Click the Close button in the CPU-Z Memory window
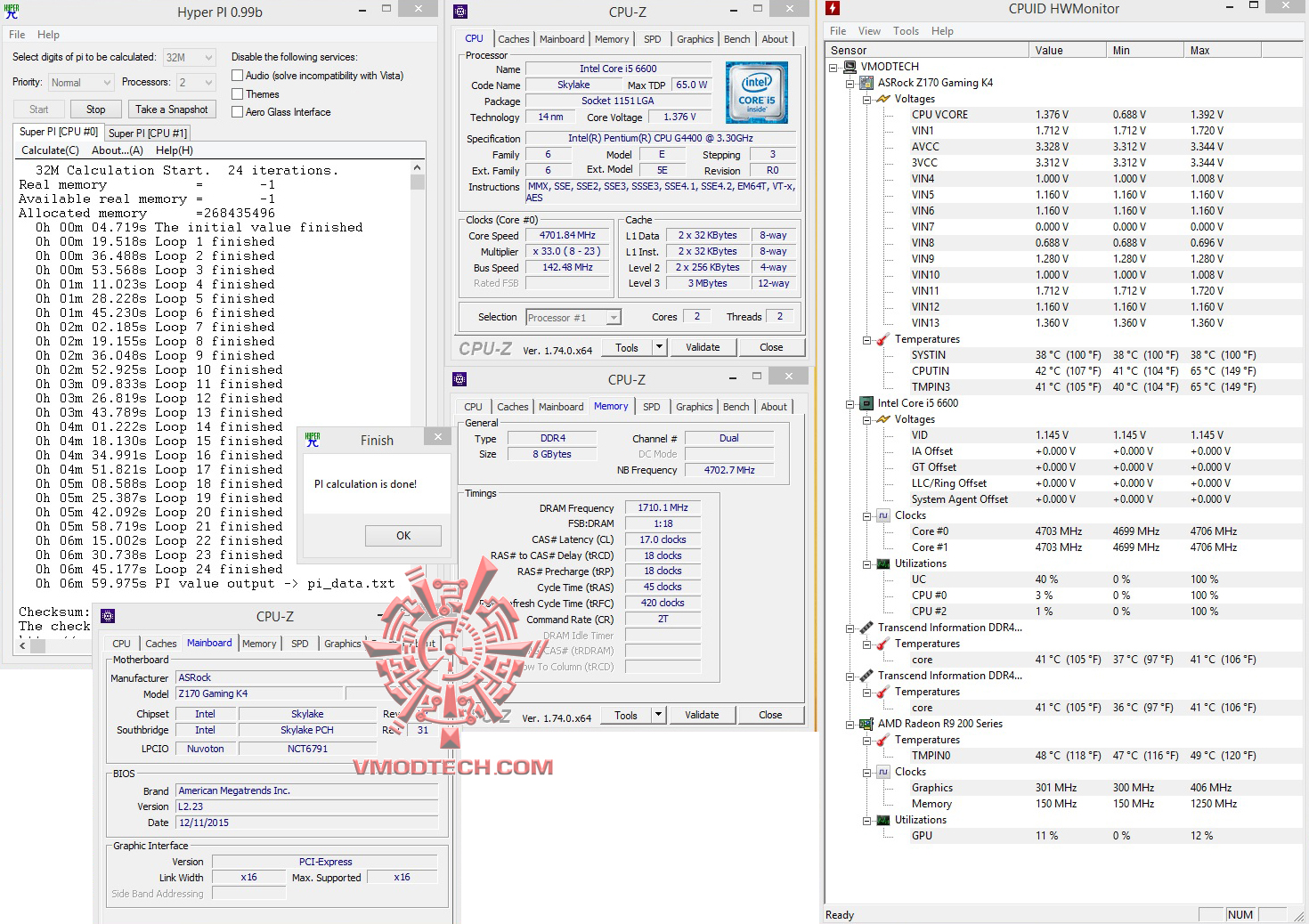This screenshot has width=1309, height=924. [770, 715]
